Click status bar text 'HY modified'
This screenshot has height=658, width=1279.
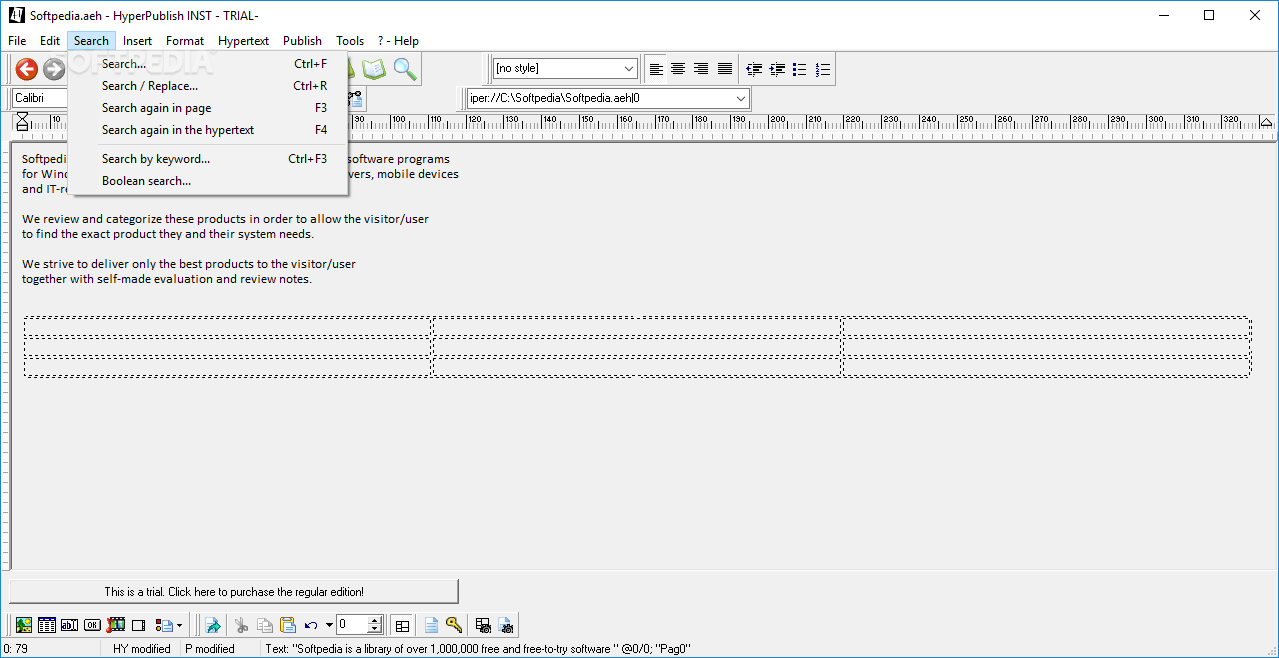point(142,649)
